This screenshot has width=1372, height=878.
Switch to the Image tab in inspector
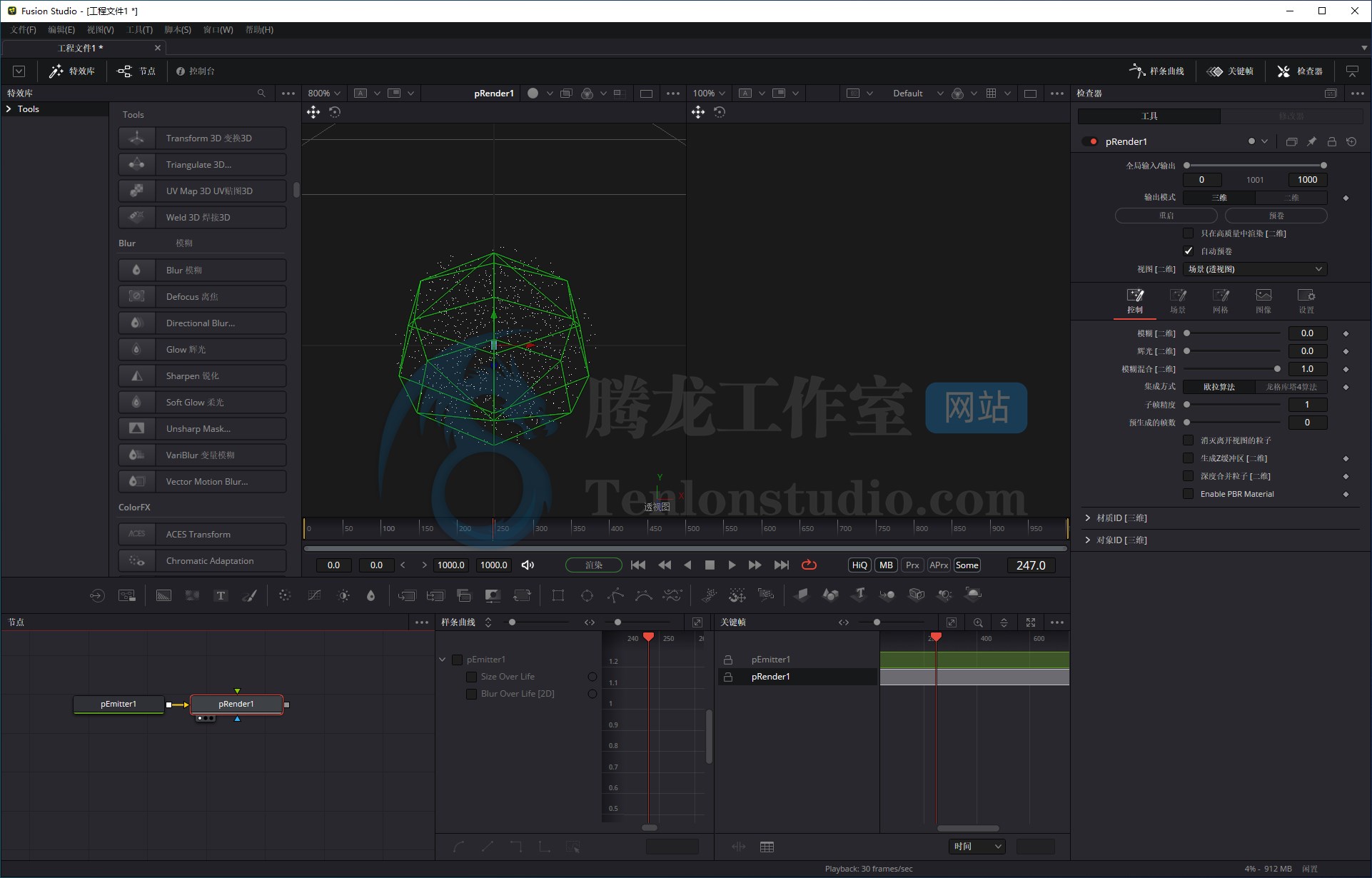tap(1263, 301)
